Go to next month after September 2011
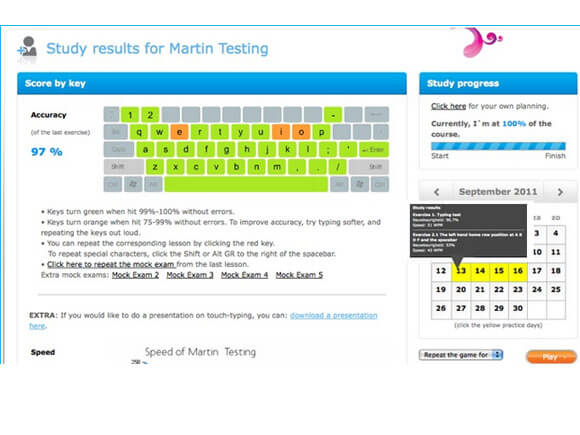The width and height of the screenshot is (580, 435). (x=560, y=192)
